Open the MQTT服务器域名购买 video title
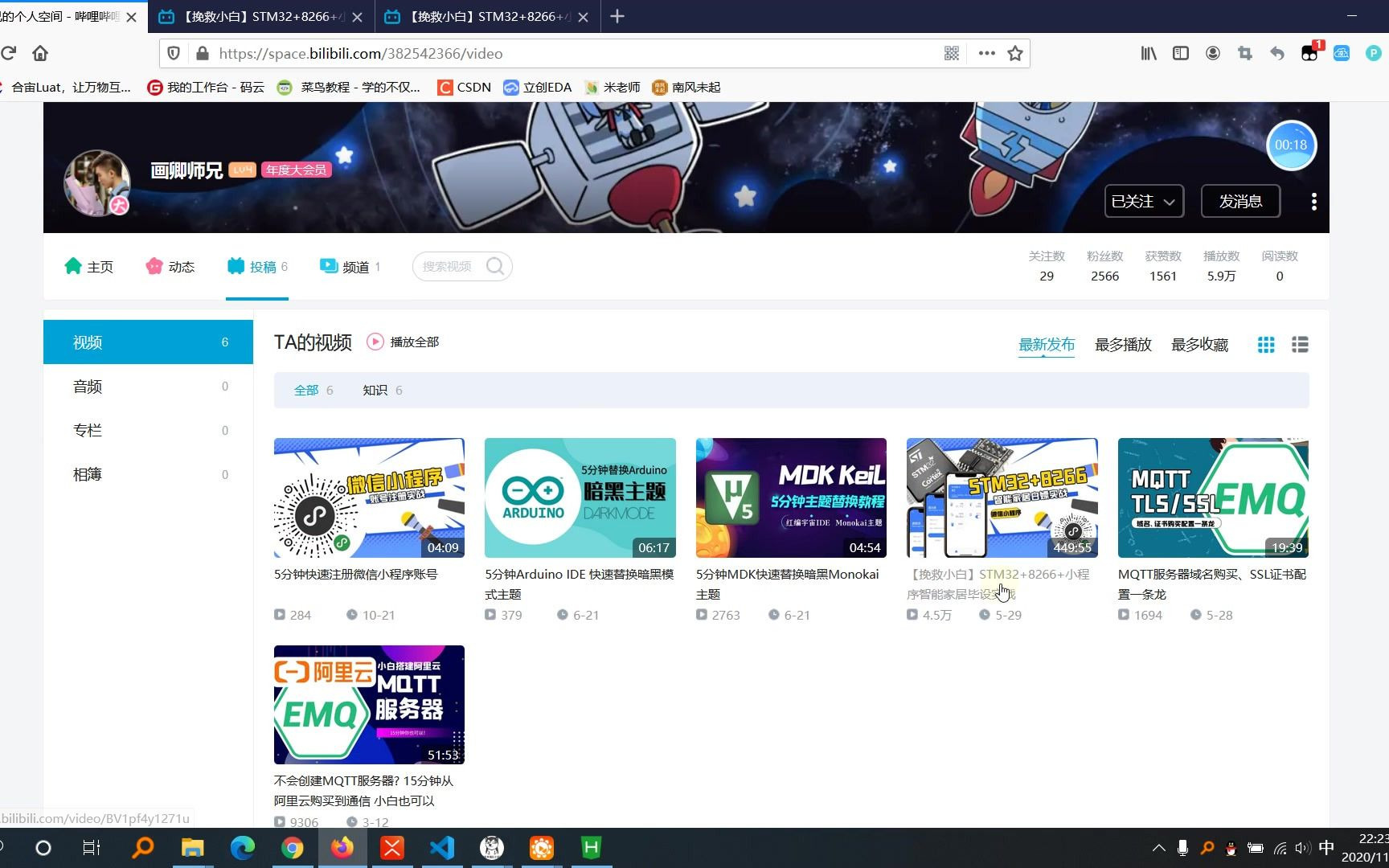The width and height of the screenshot is (1389, 868). (x=1212, y=584)
